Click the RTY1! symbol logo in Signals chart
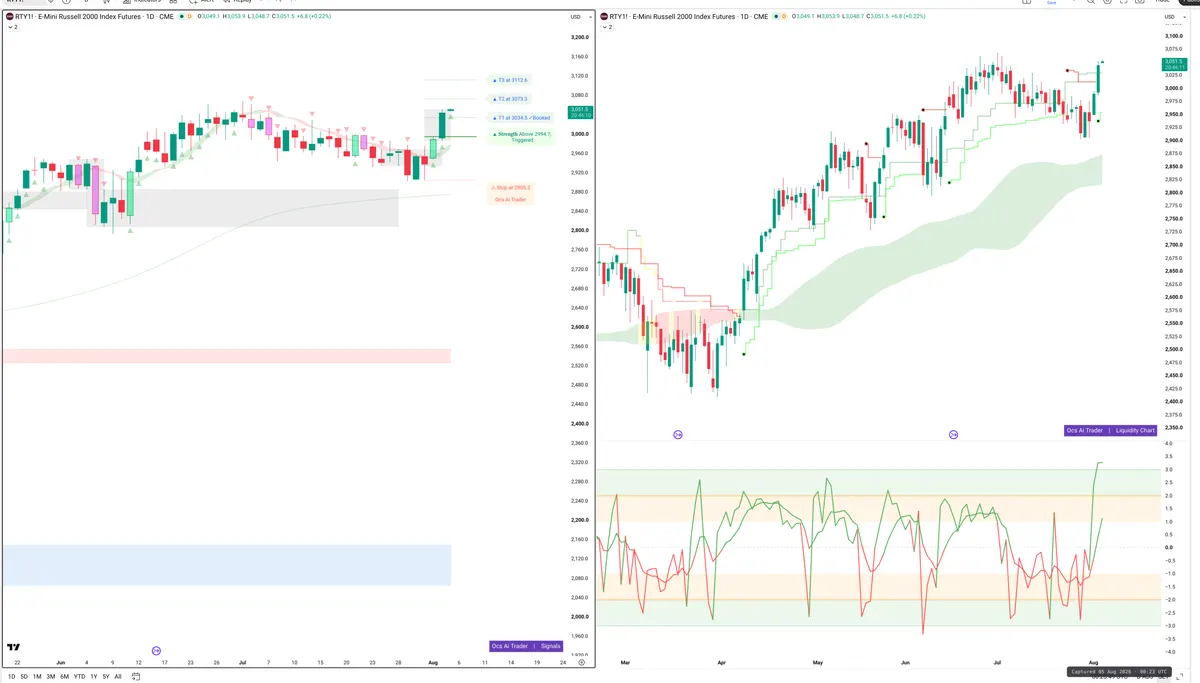1200x683 pixels. pyautogui.click(x=9, y=17)
